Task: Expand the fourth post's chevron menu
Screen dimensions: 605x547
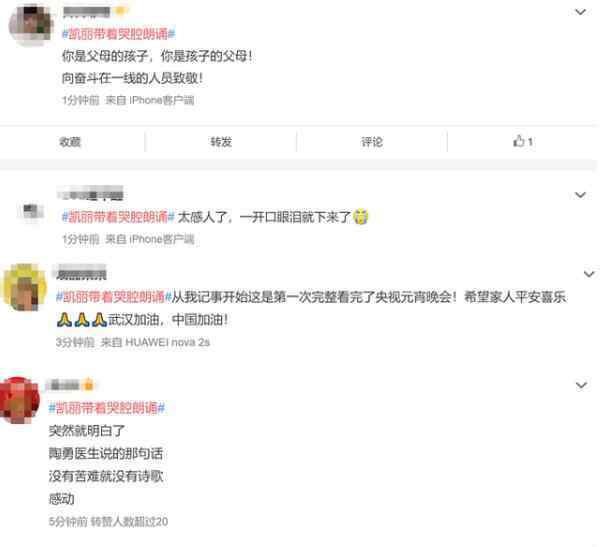Action: [x=581, y=386]
